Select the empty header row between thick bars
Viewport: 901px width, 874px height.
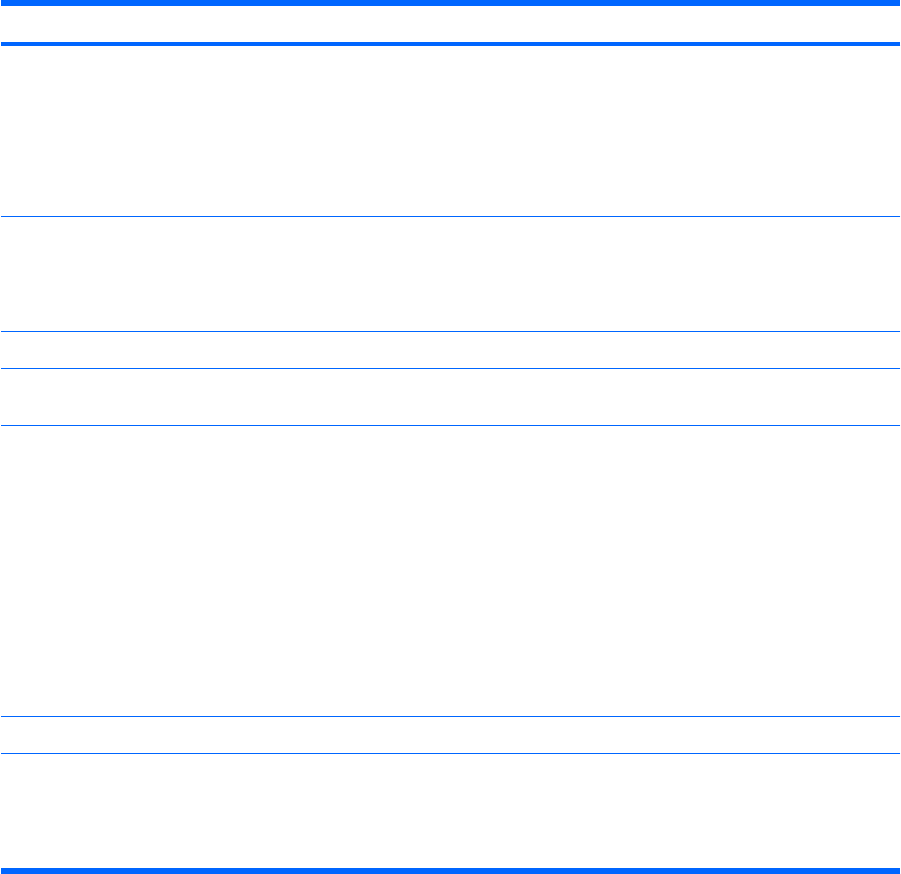(x=450, y=24)
